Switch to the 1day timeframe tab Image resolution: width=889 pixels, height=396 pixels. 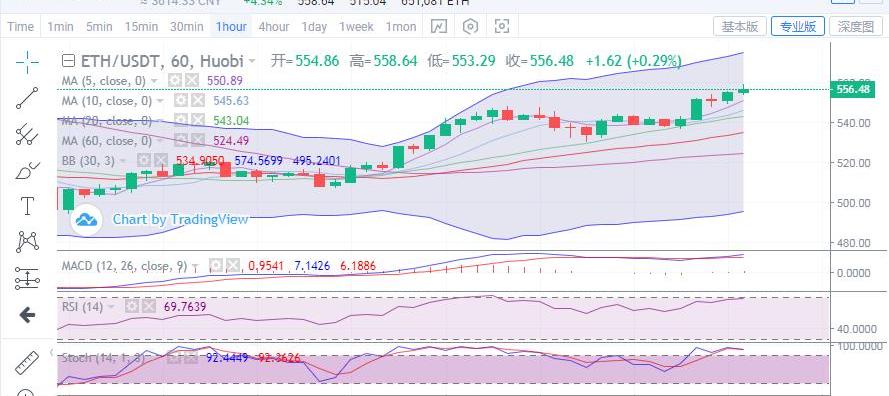click(x=314, y=27)
